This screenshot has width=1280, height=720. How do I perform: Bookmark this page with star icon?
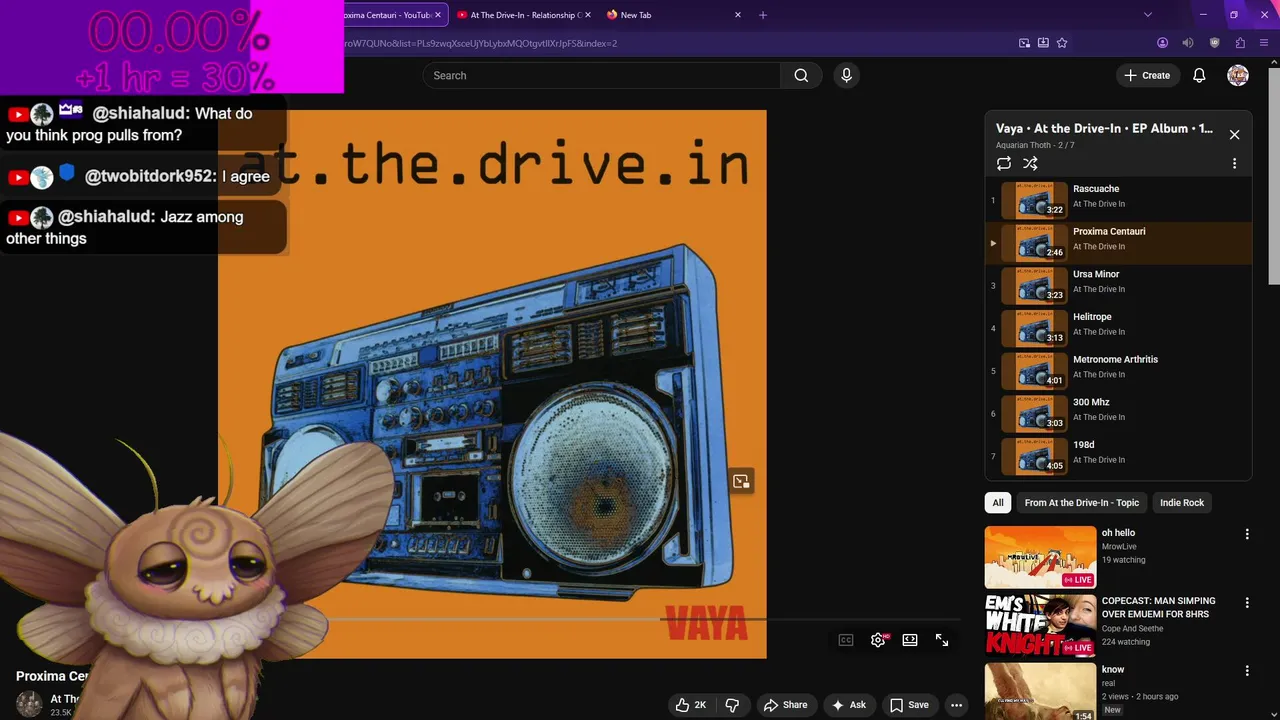[1062, 43]
